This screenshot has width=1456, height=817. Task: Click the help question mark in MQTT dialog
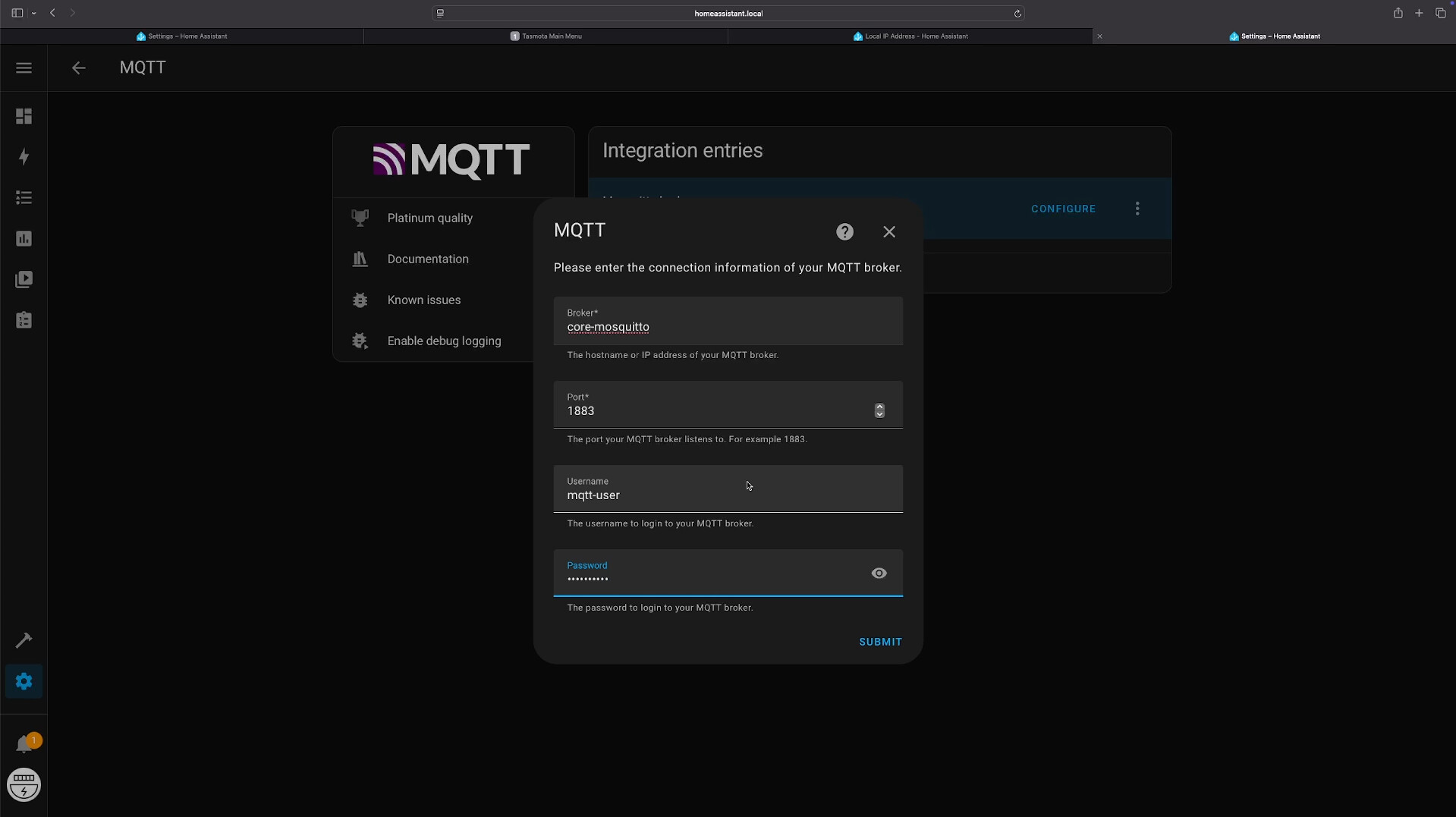click(844, 231)
